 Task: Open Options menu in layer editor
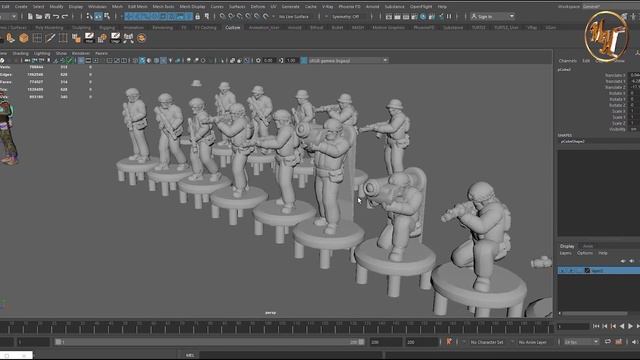pos(585,253)
